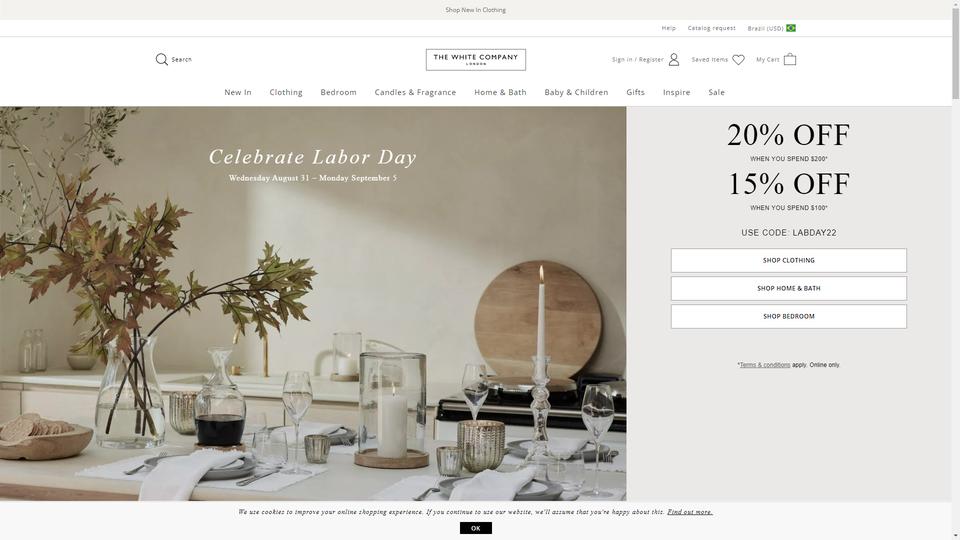Viewport: 960px width, 540px height.
Task: Select the Baby & Children menu item
Action: tap(576, 92)
